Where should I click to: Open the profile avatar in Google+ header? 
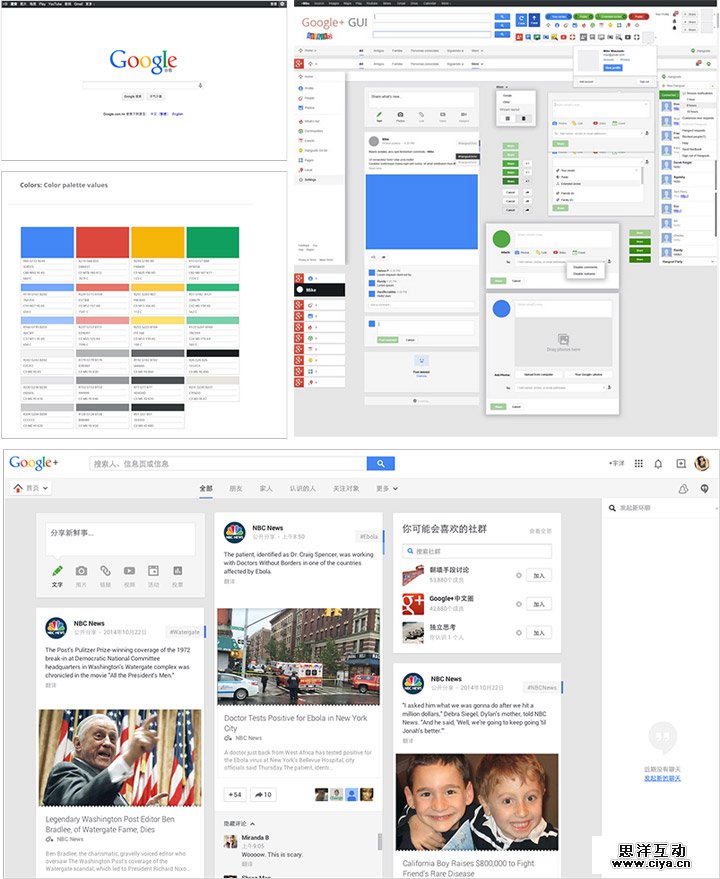(702, 463)
